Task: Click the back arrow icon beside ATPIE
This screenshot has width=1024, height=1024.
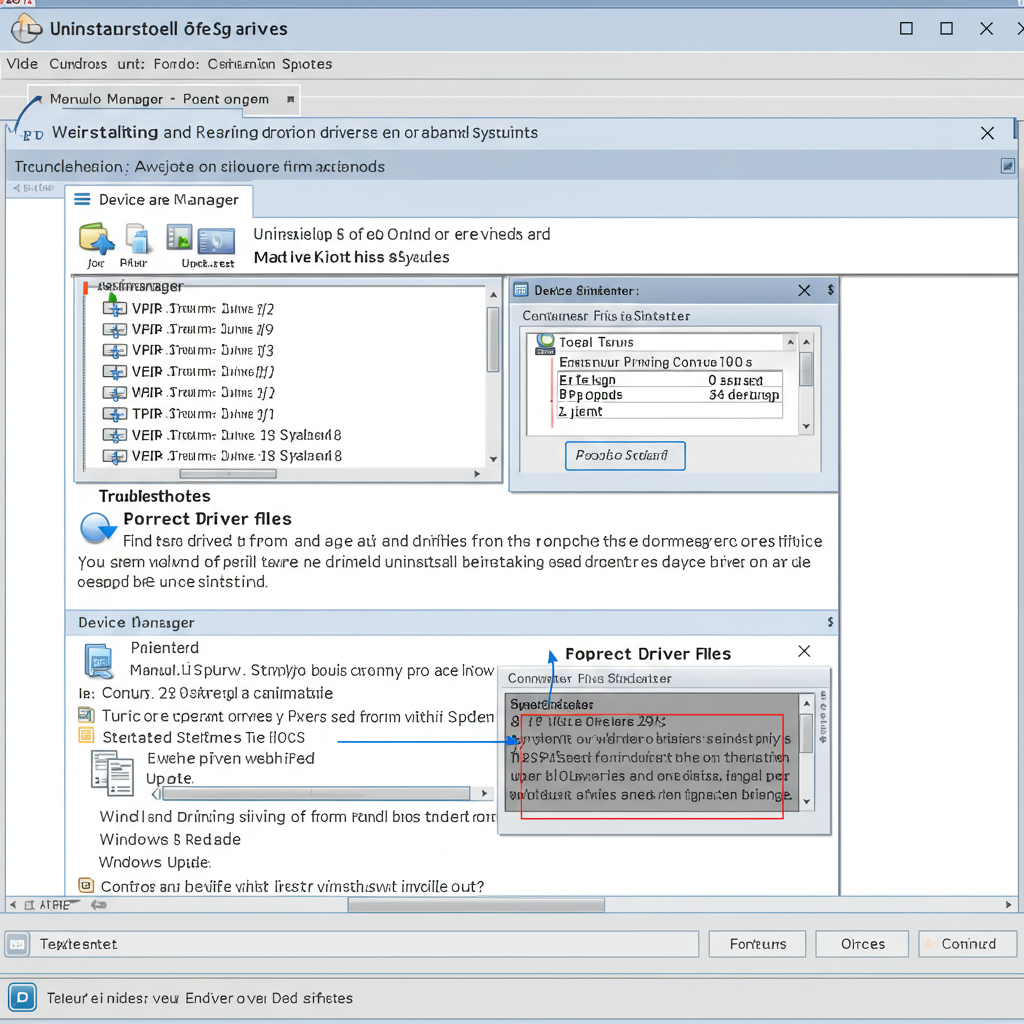Action: tap(99, 904)
